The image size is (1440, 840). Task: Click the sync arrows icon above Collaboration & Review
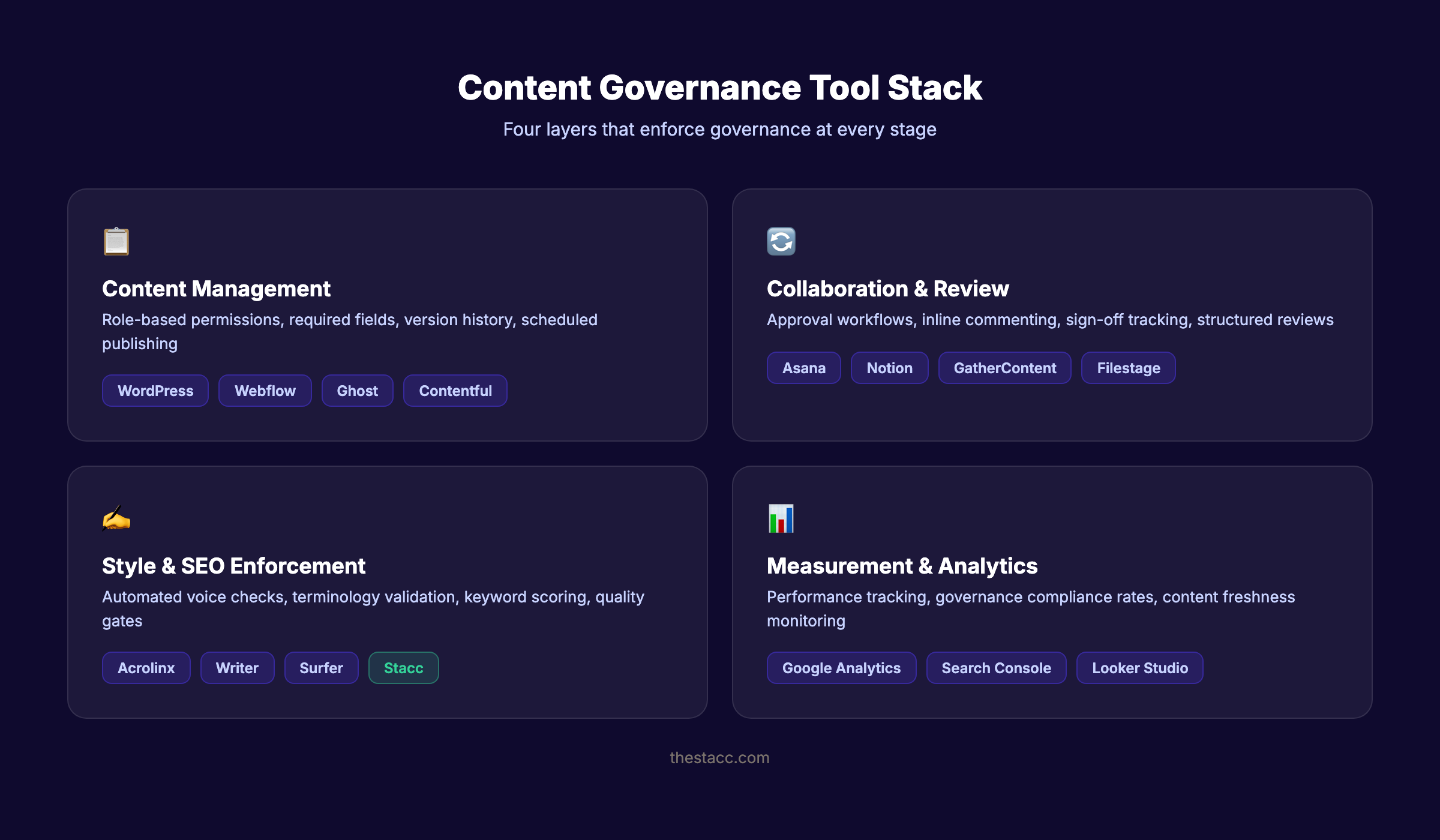click(x=781, y=242)
